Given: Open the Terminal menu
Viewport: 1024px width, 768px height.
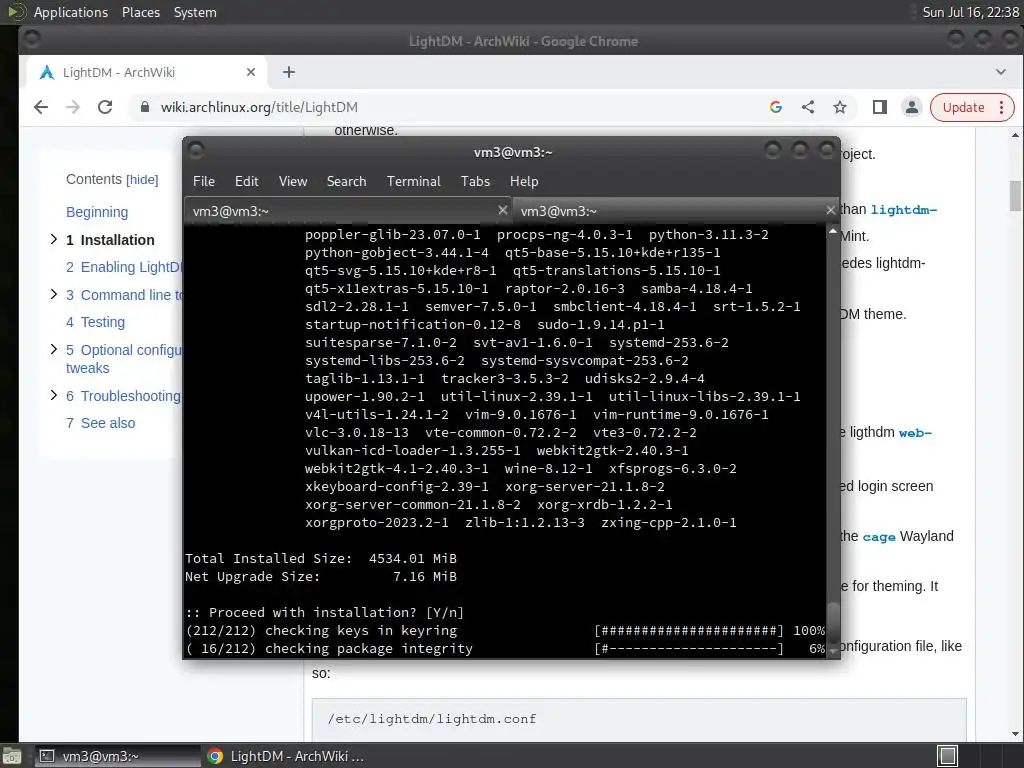Looking at the screenshot, I should coord(413,182).
